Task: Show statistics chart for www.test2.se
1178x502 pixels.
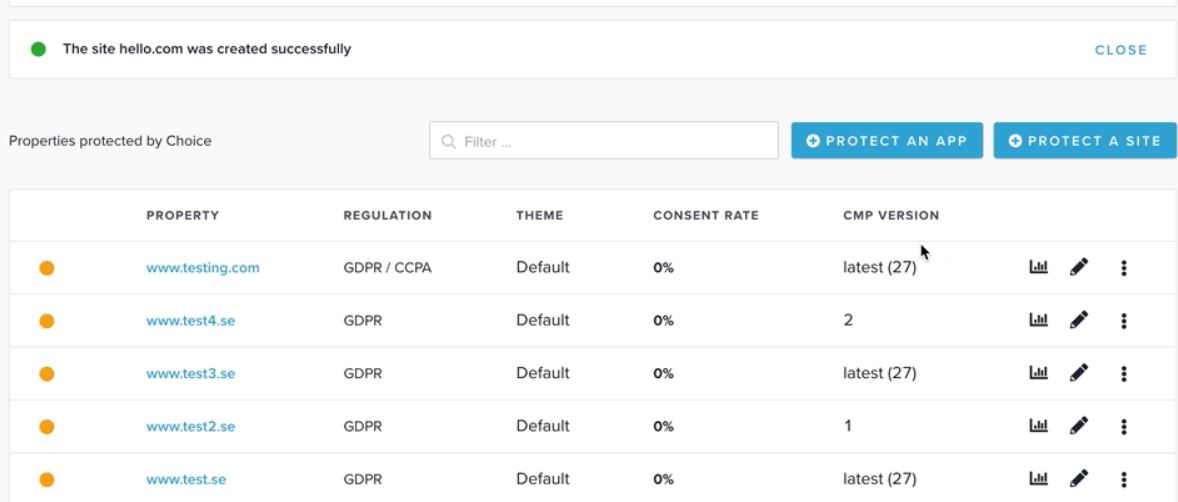Action: (x=1038, y=426)
